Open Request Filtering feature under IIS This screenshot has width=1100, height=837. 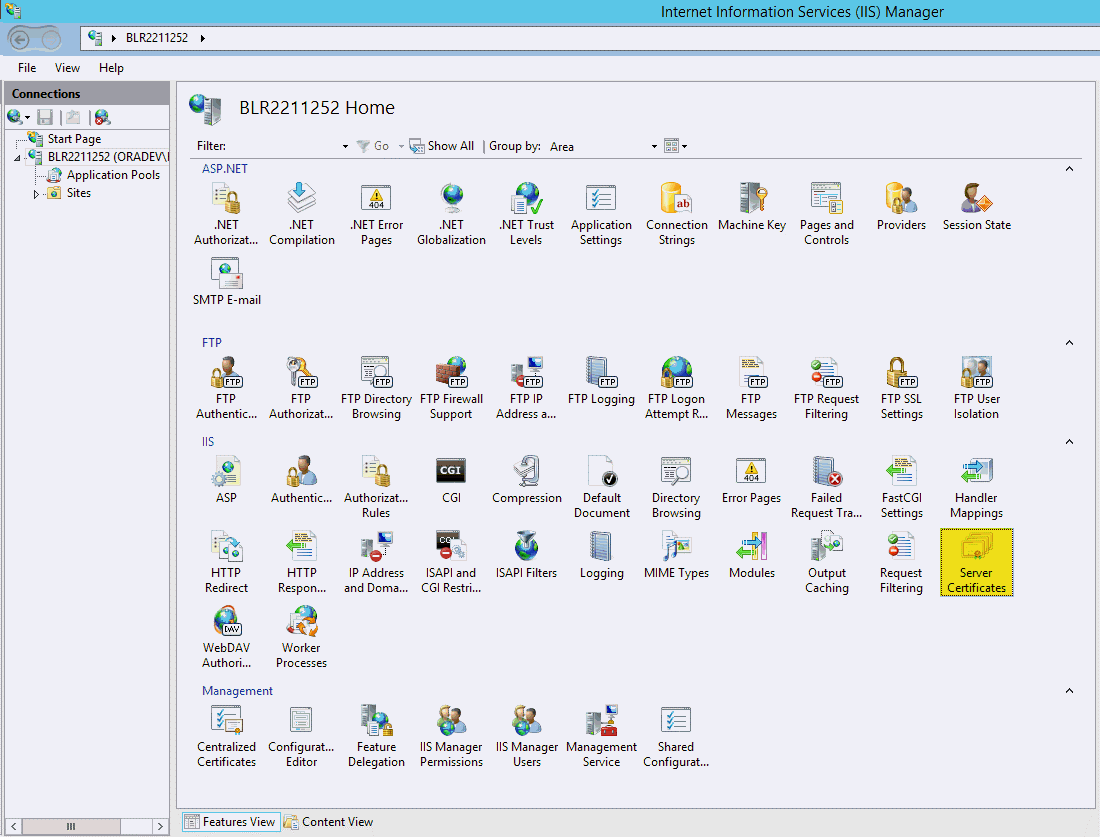coord(901,562)
